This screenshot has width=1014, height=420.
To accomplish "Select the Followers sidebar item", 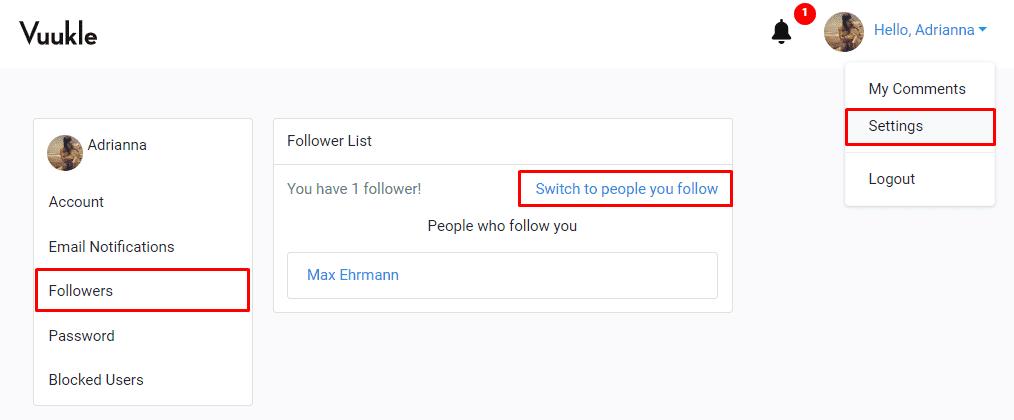I will [x=81, y=291].
